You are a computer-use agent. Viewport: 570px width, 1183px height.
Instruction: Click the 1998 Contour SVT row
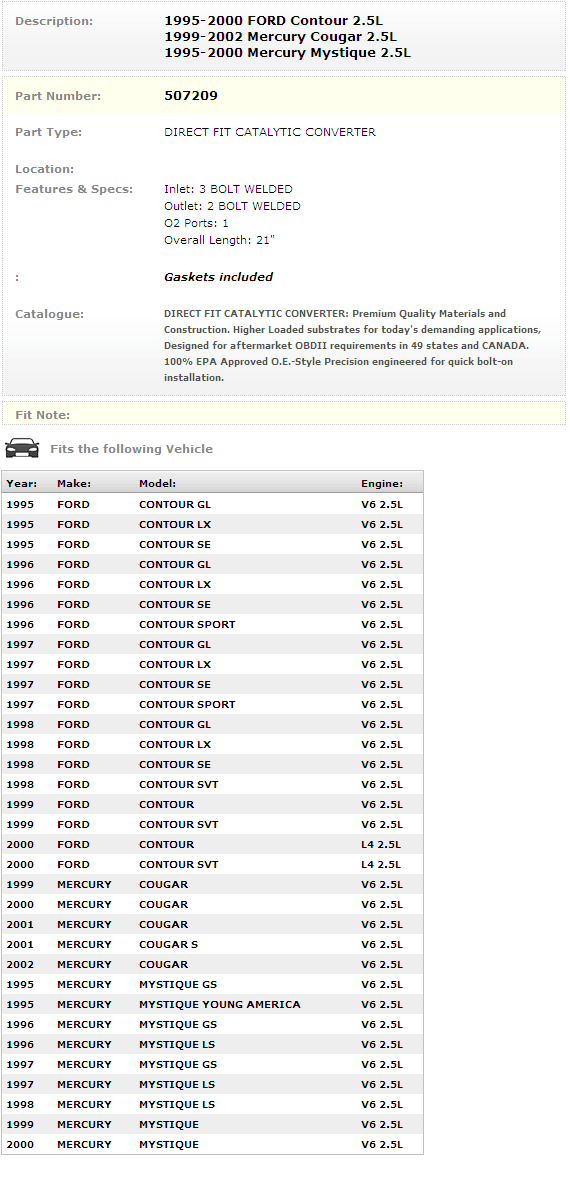[x=213, y=784]
